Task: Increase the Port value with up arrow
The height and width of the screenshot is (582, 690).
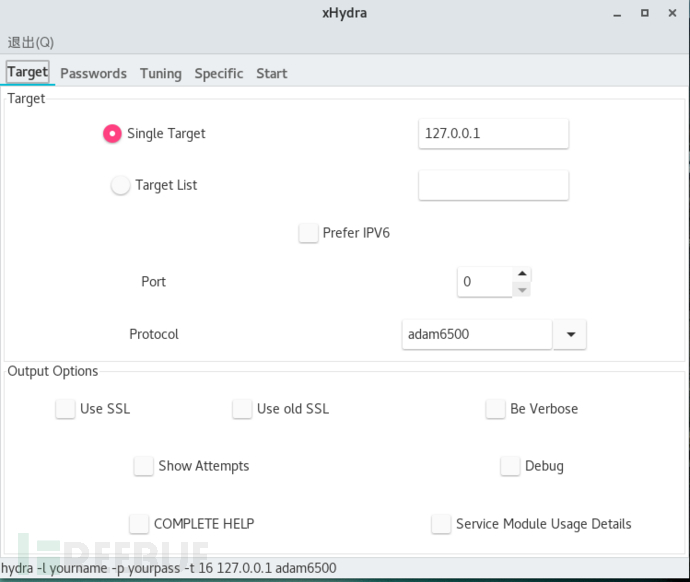Action: point(522,274)
